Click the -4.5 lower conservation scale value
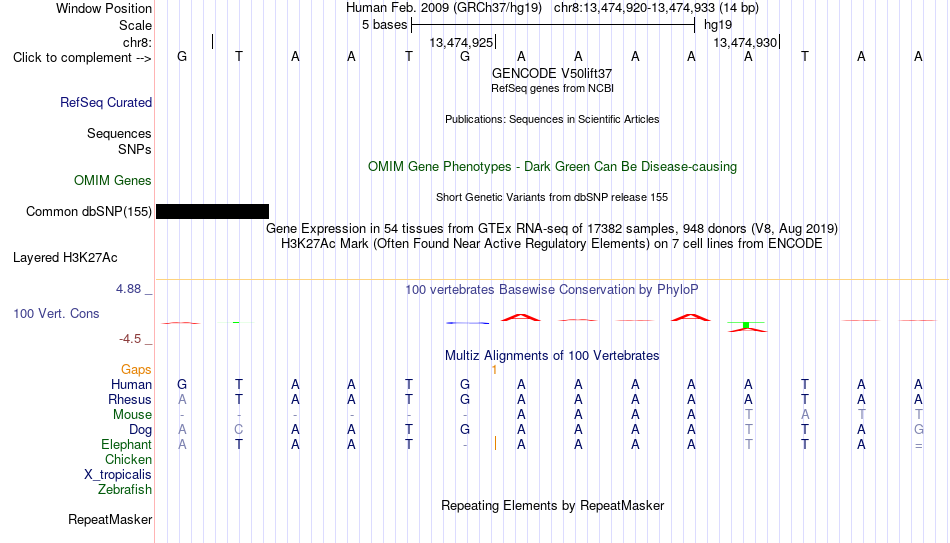Viewport: 950px width, 543px height. click(x=130, y=339)
